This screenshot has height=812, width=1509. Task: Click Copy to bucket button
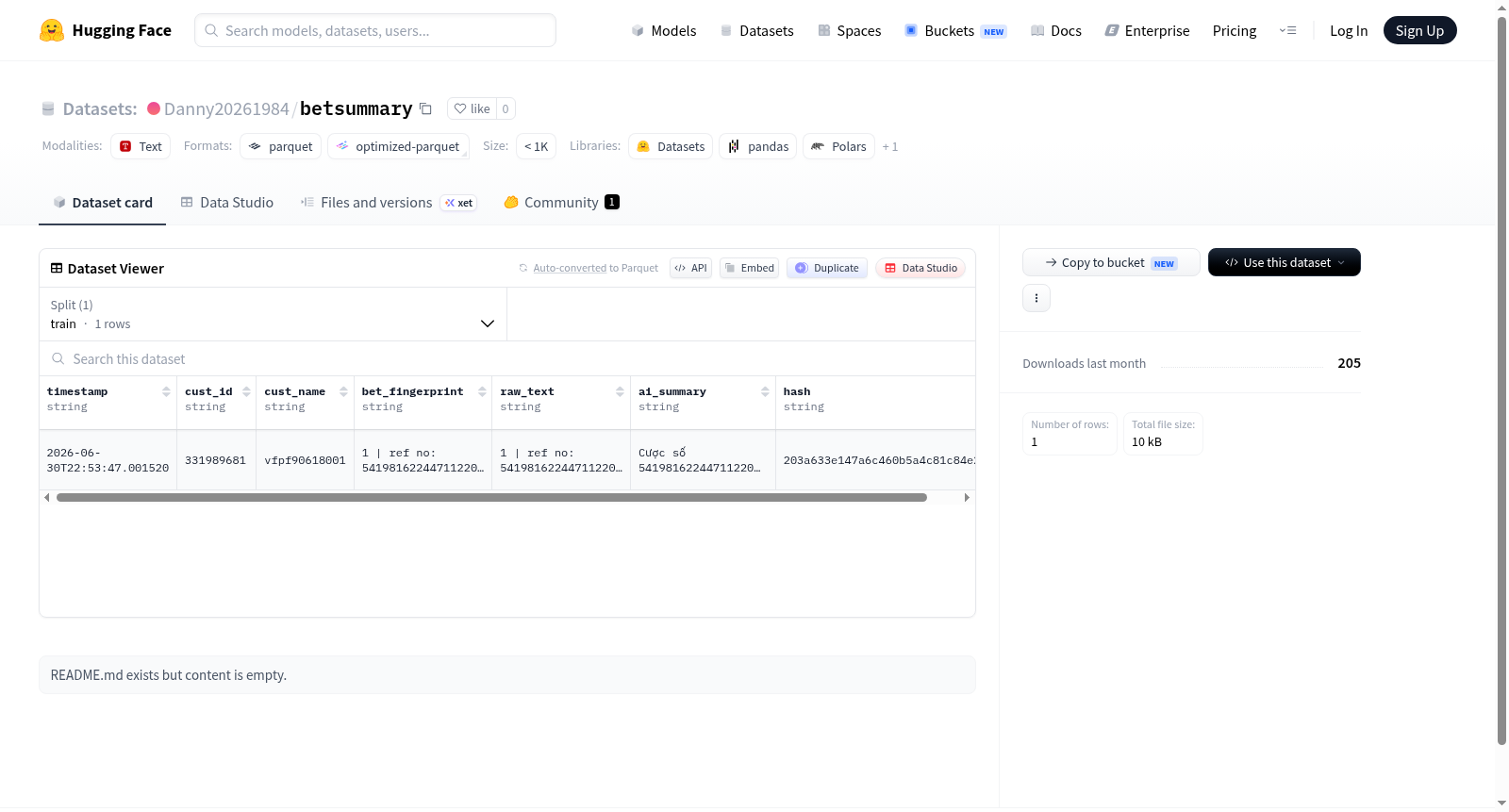[x=1111, y=262]
